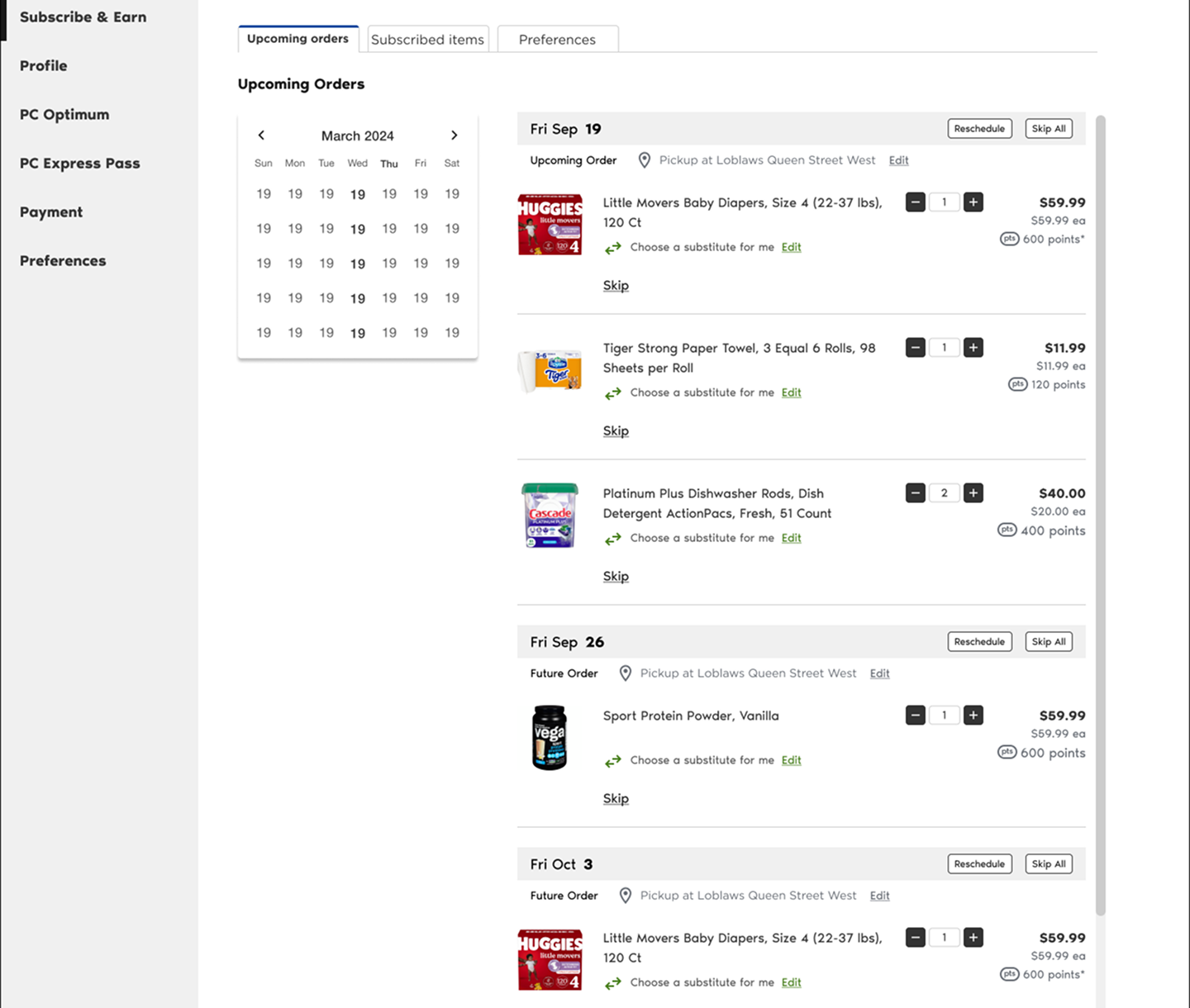Edit pickup location for Sep 26 order

880,673
